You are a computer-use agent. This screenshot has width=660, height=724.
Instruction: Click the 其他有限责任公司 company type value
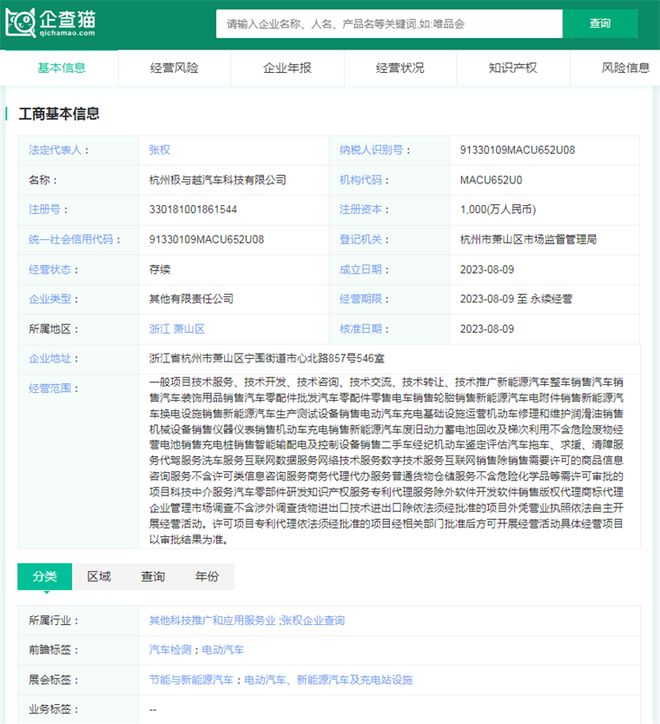[x=191, y=299]
